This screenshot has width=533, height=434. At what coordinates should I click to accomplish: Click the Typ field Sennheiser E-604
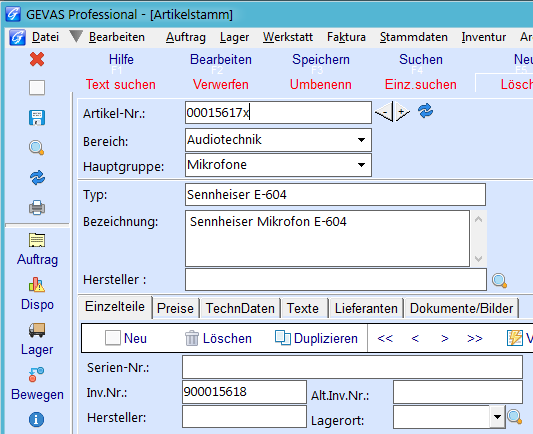click(x=335, y=195)
